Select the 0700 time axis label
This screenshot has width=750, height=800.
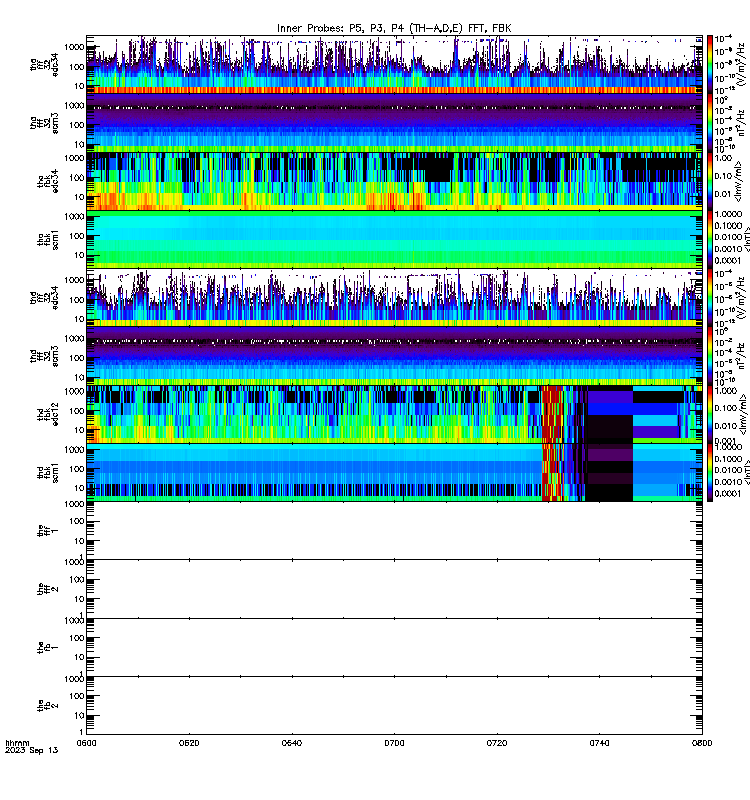(394, 743)
